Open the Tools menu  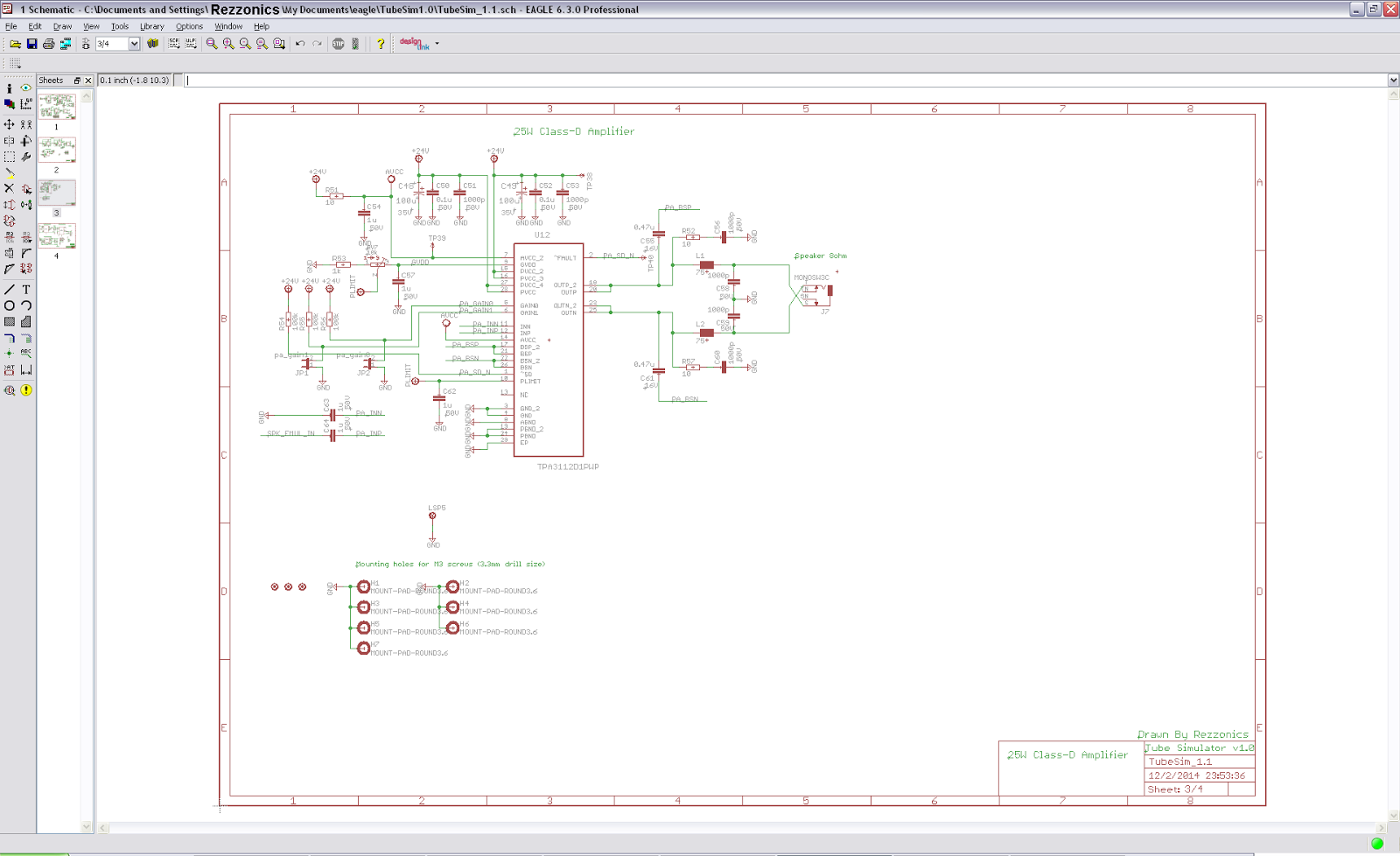pyautogui.click(x=120, y=26)
